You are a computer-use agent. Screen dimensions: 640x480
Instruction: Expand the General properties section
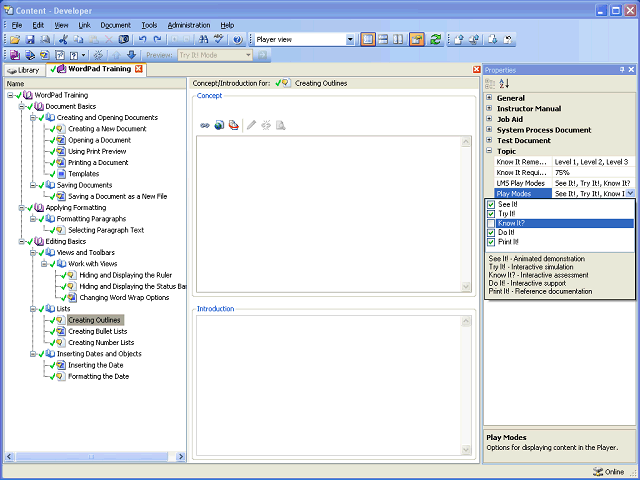[489, 98]
